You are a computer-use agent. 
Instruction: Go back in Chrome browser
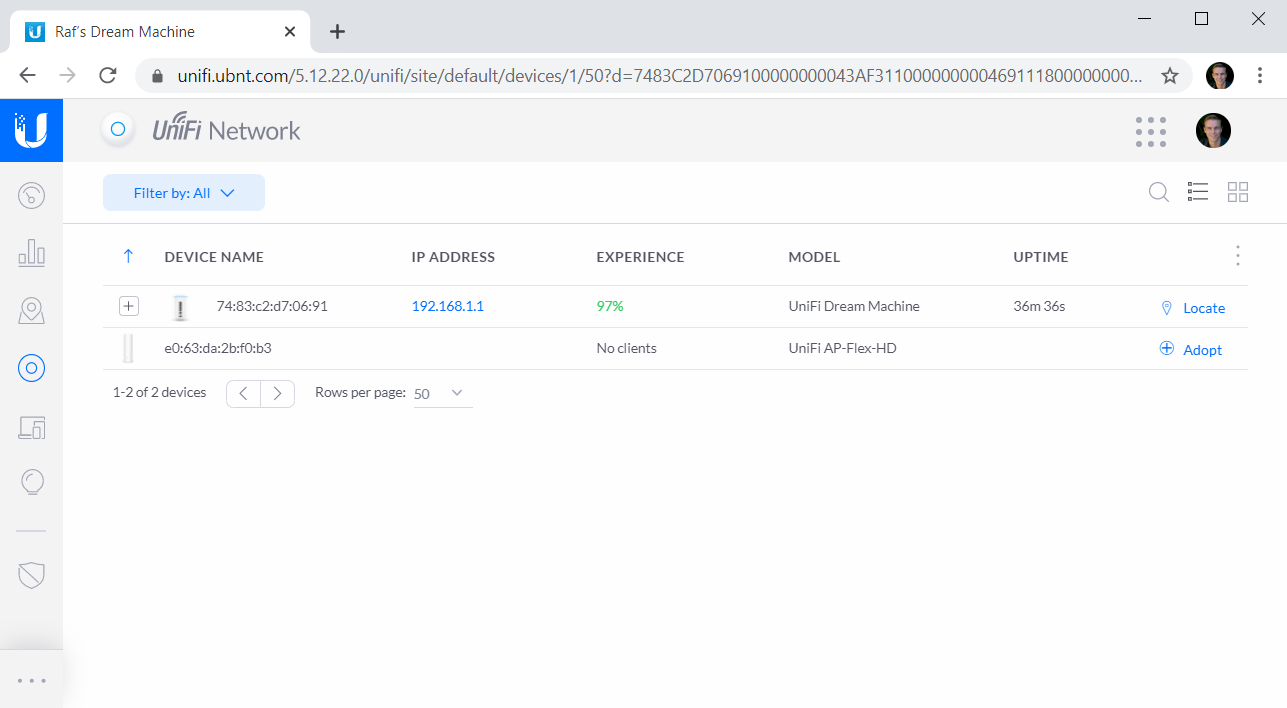(x=27, y=76)
